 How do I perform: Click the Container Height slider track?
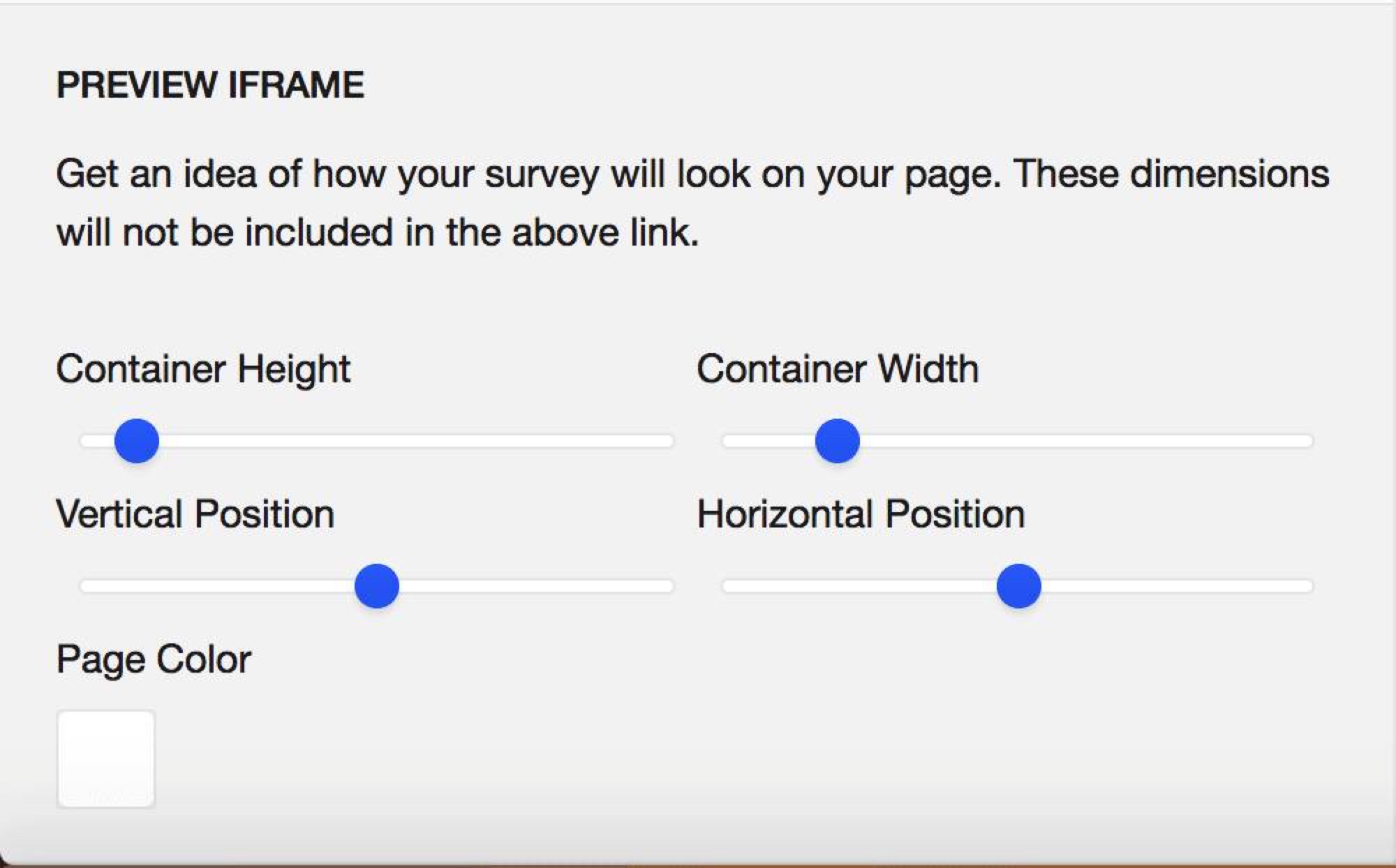419,441
